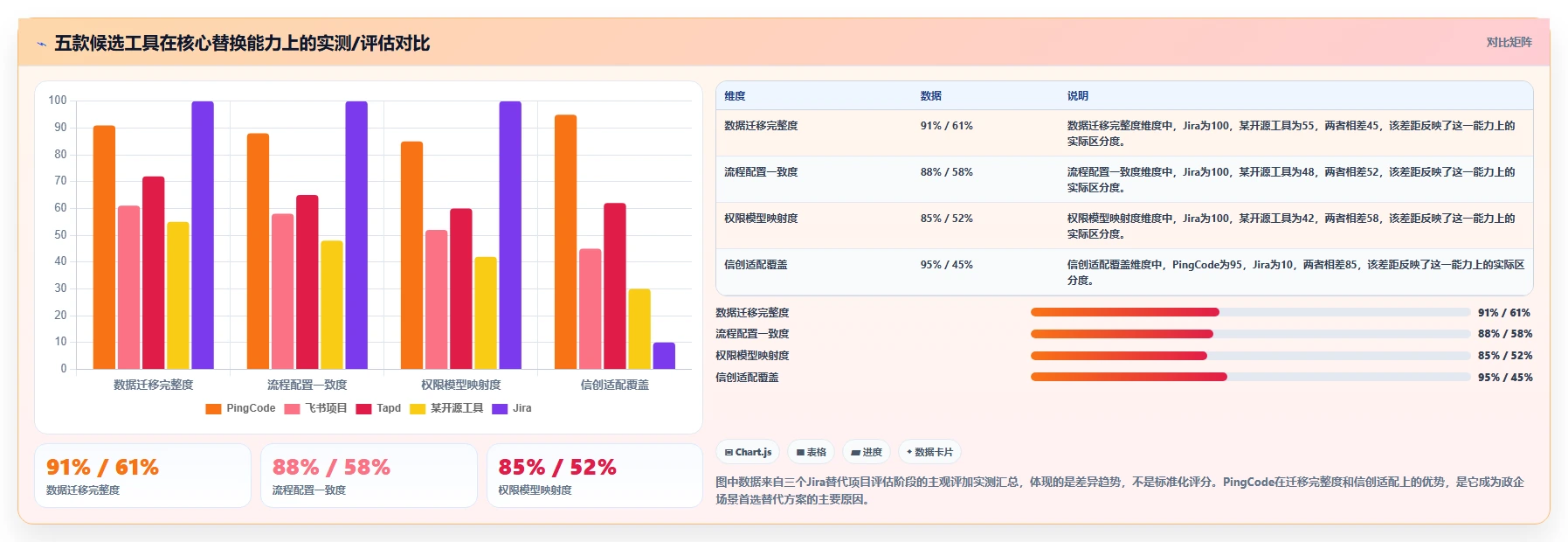Toggle the 某开源工具 legend series

(446, 408)
